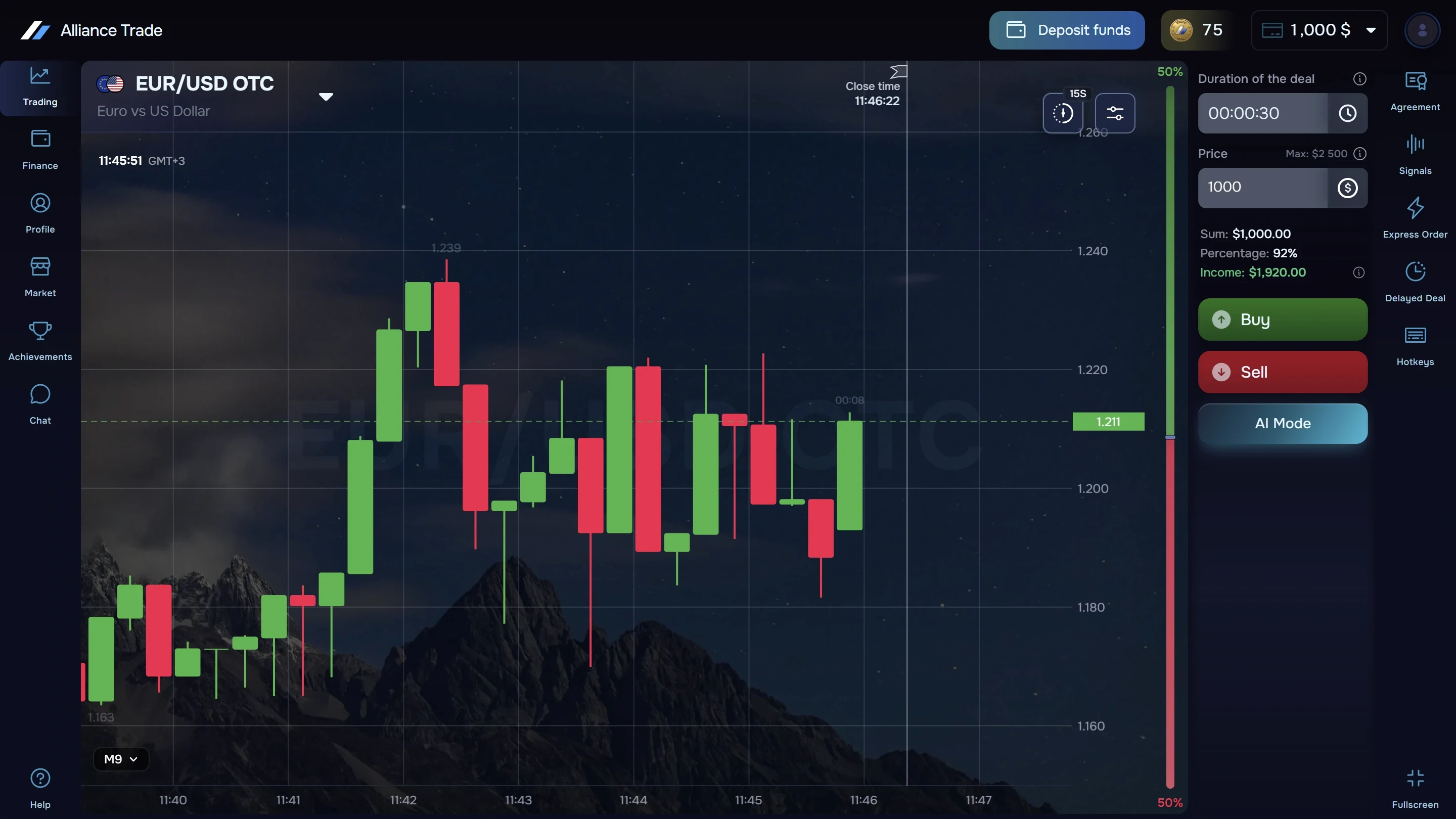Open the user avatar menu
The width and height of the screenshot is (1456, 819).
click(x=1422, y=30)
